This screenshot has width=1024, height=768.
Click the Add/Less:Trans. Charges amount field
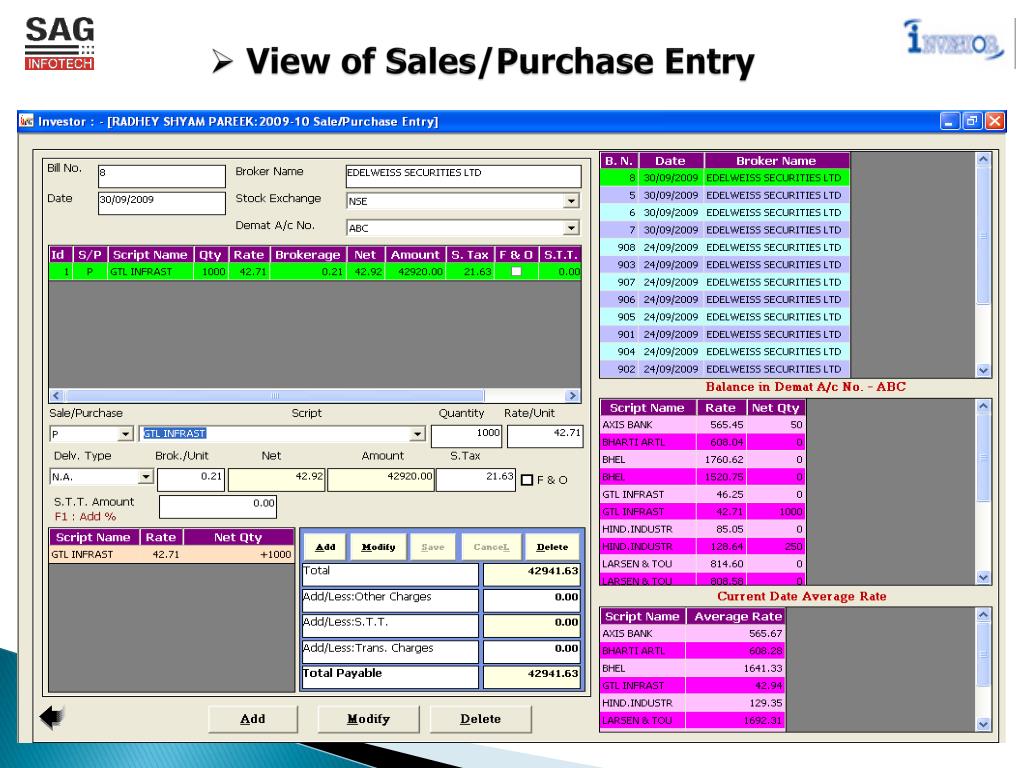click(532, 651)
